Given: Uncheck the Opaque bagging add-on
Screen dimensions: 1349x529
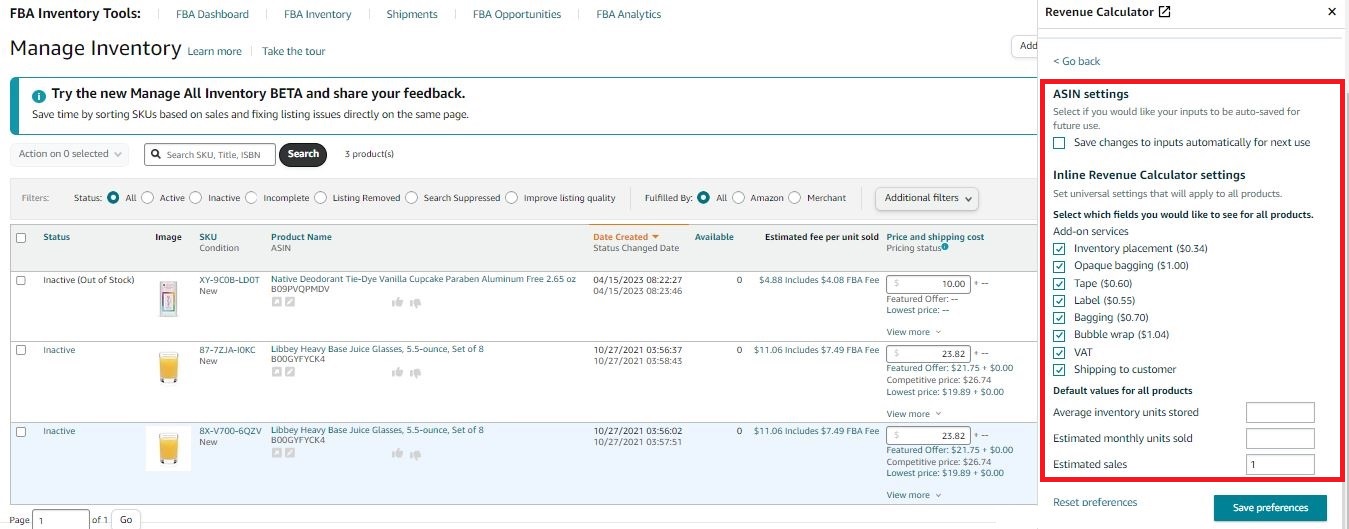Looking at the screenshot, I should [x=1060, y=266].
